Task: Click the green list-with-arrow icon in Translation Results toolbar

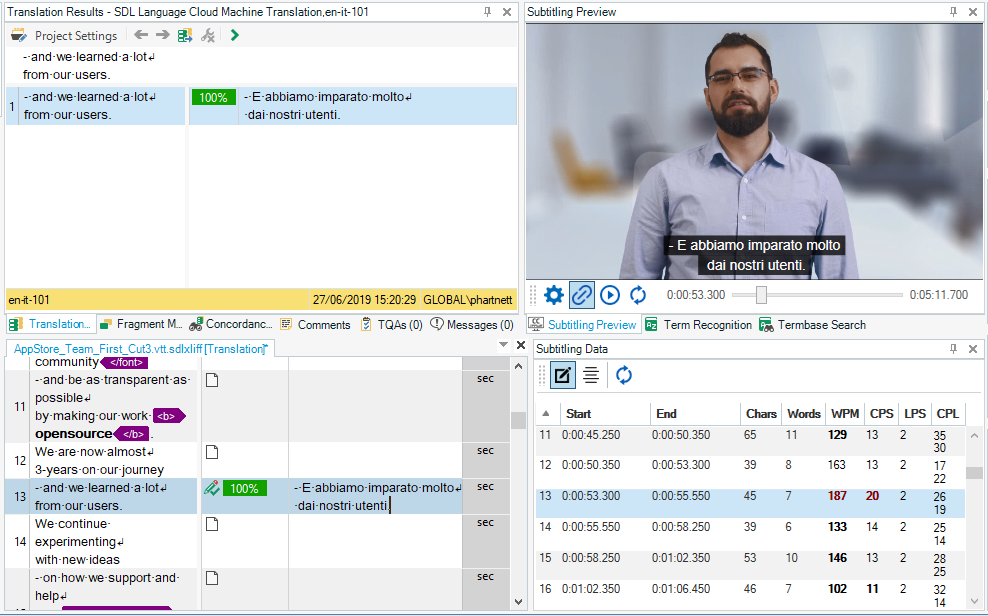Action: 185,35
